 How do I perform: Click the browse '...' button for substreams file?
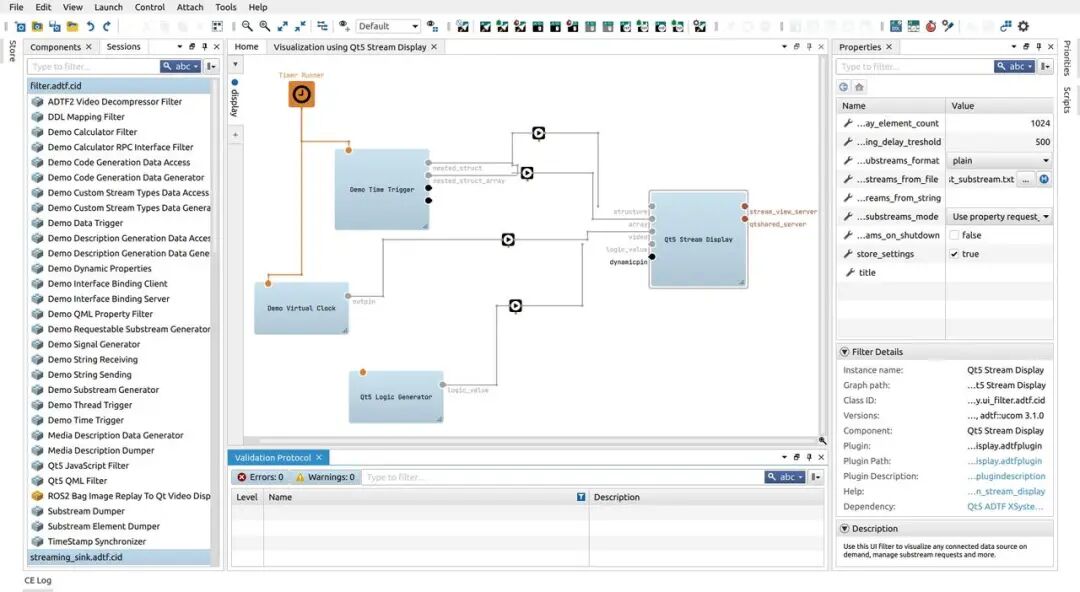click(1025, 179)
